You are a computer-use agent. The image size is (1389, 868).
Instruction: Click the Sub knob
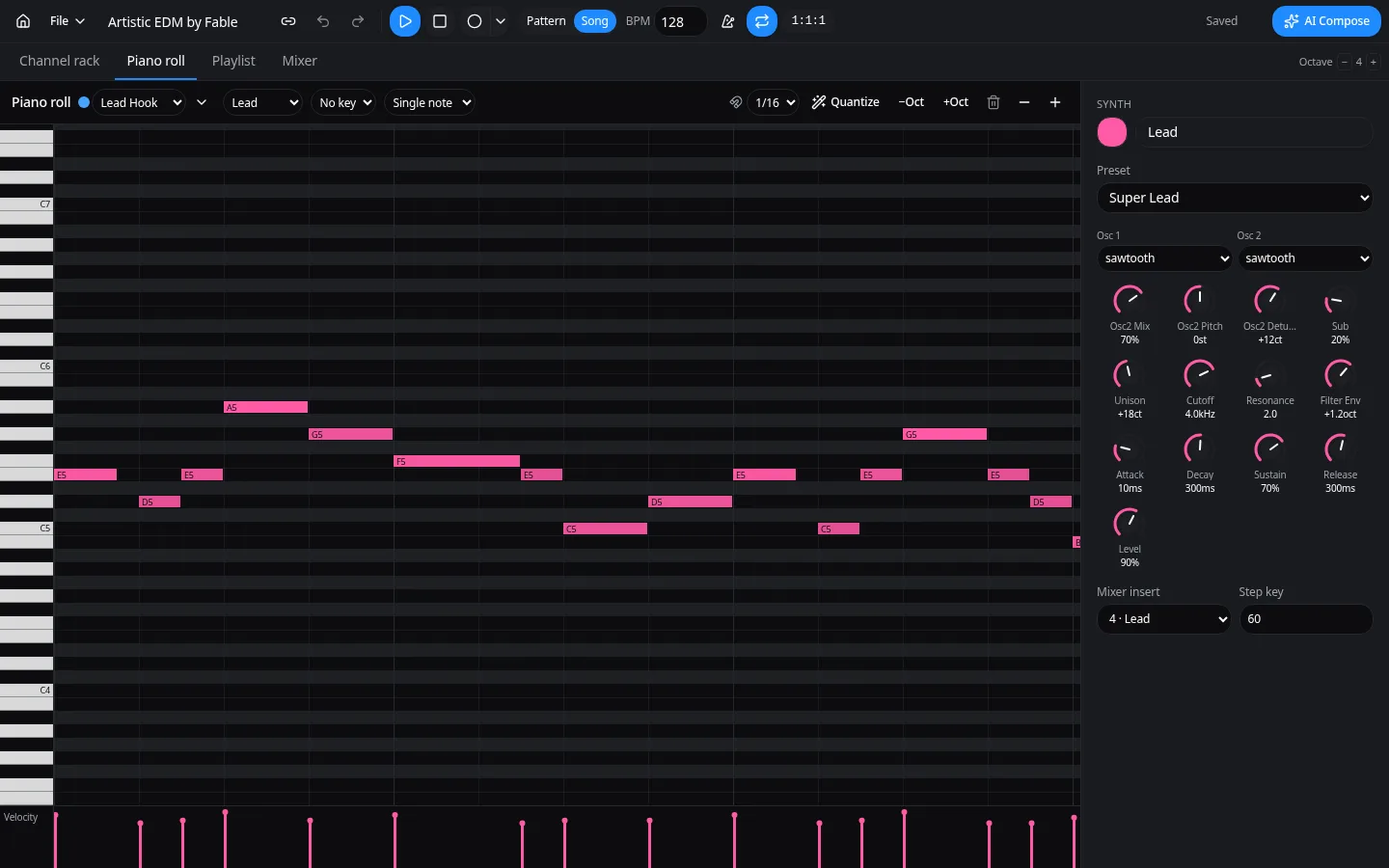point(1340,300)
